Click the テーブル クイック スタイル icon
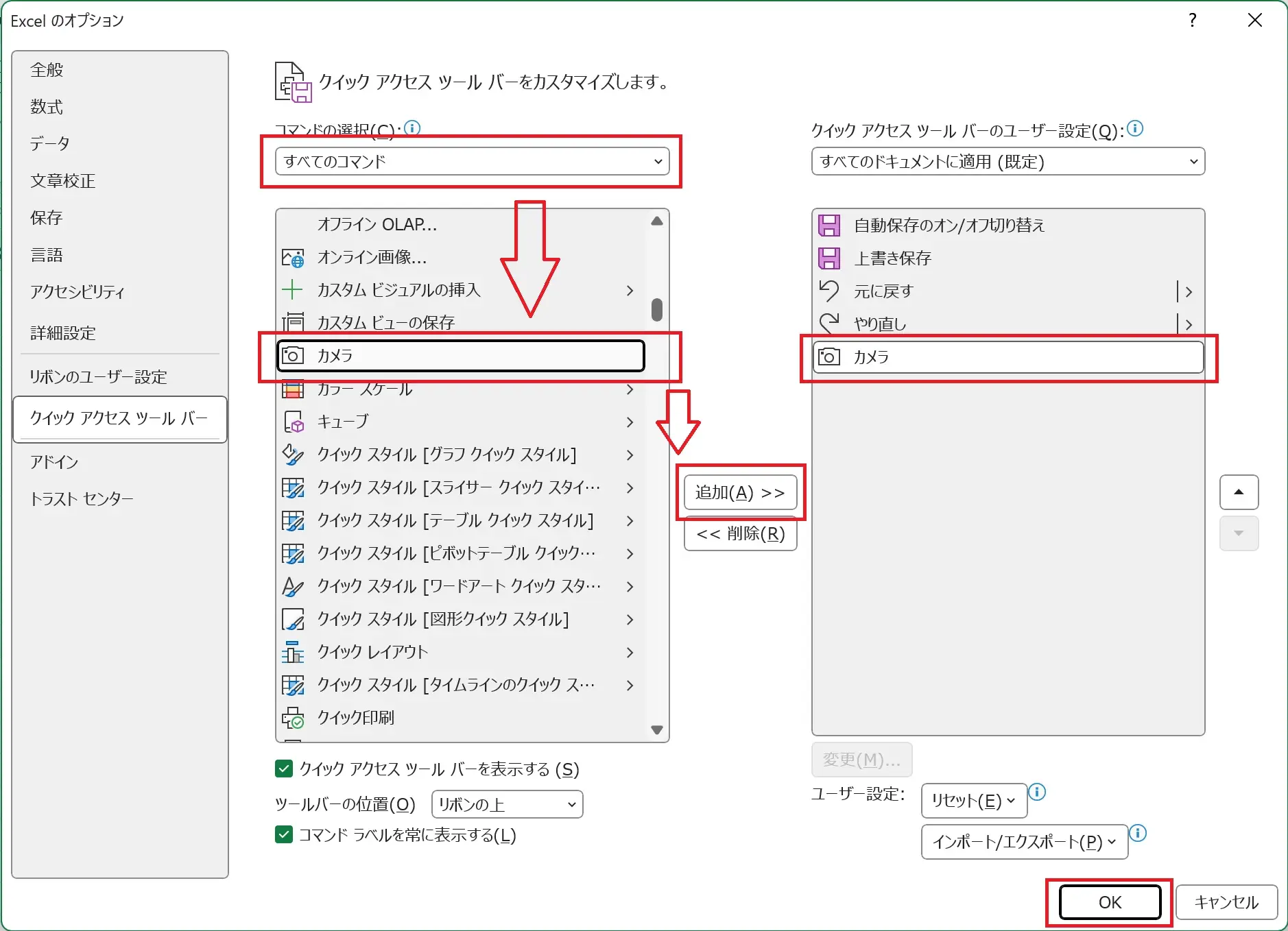 pos(293,520)
